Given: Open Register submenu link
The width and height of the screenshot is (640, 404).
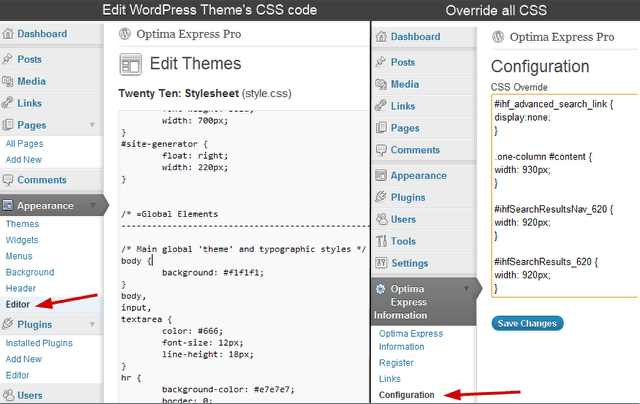Looking at the screenshot, I should [x=396, y=363].
